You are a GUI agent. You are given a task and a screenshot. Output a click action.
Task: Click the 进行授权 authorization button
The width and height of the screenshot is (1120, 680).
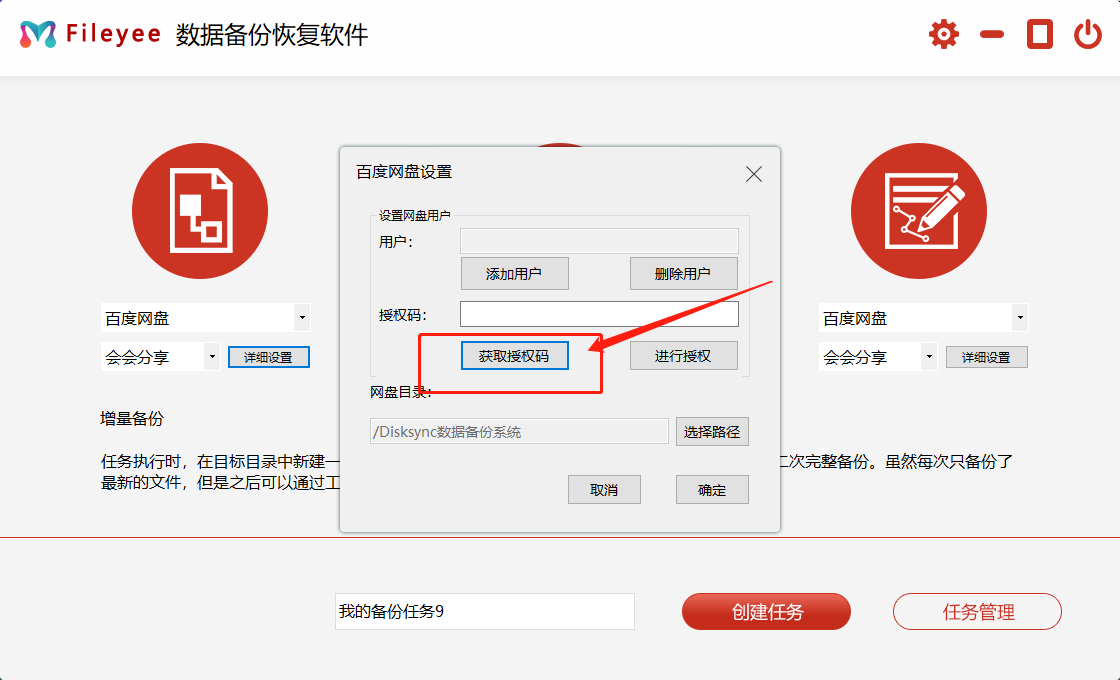pyautogui.click(x=684, y=355)
